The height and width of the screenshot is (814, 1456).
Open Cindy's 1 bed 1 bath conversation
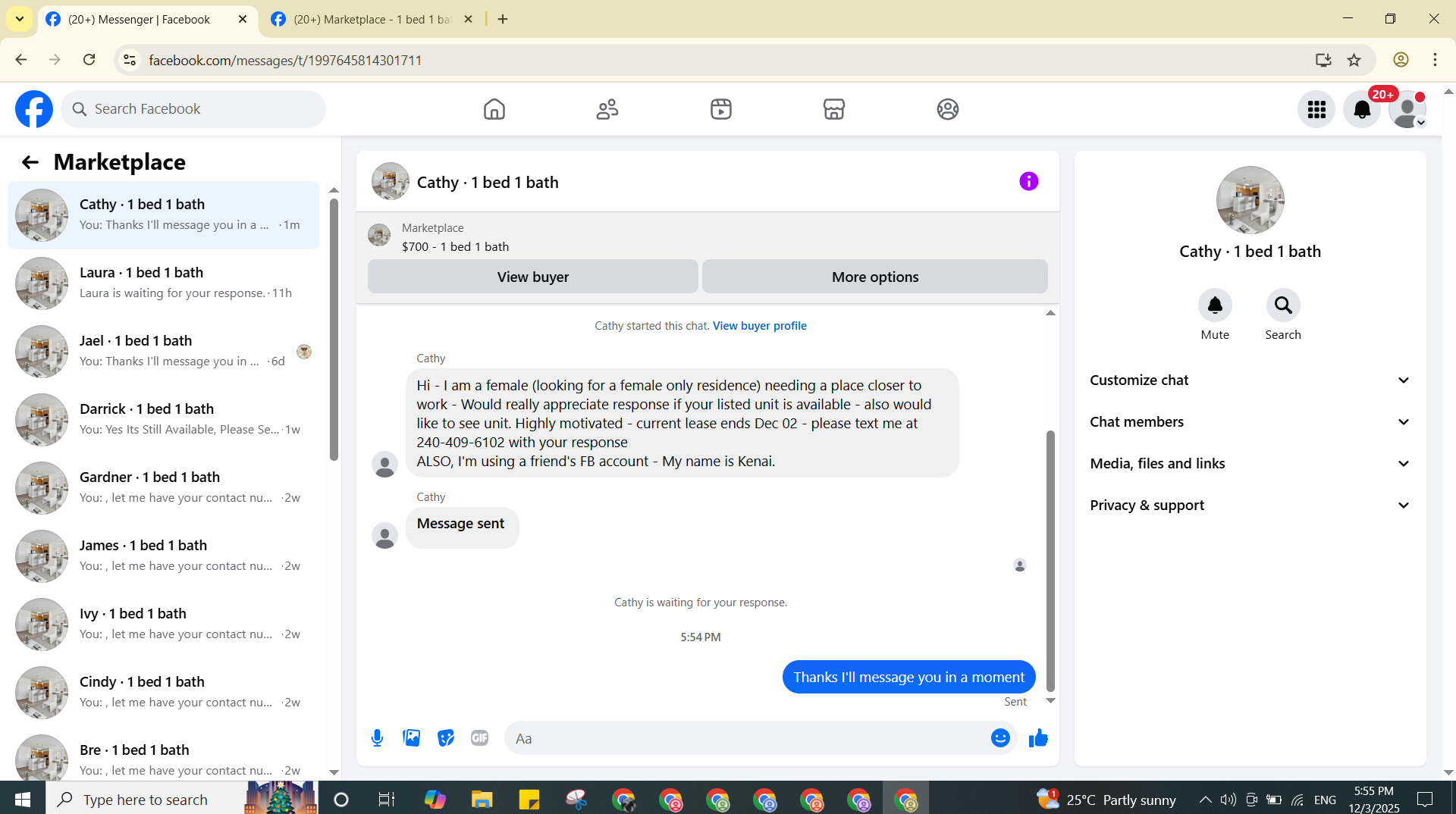coord(163,692)
